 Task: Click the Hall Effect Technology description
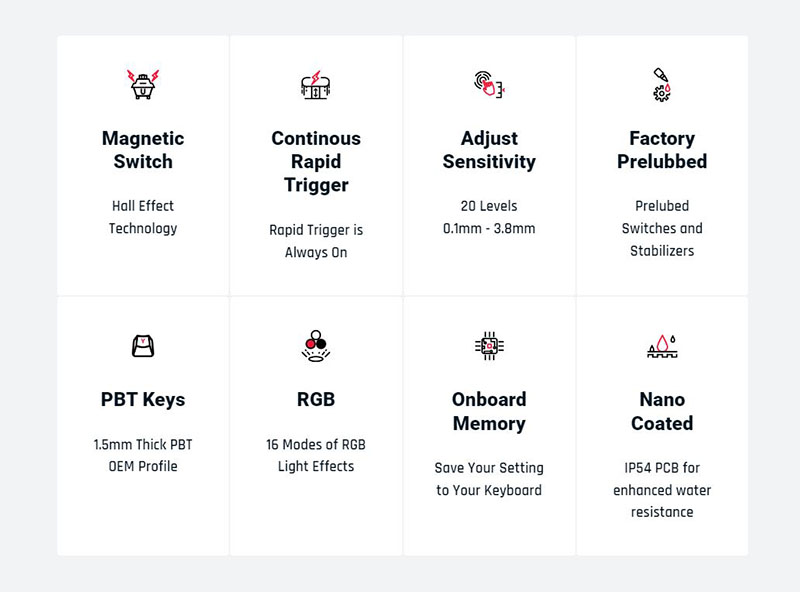(x=143, y=217)
